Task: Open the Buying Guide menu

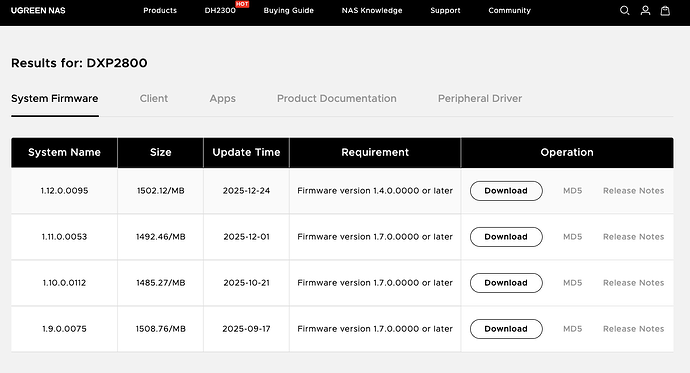Action: (x=289, y=11)
